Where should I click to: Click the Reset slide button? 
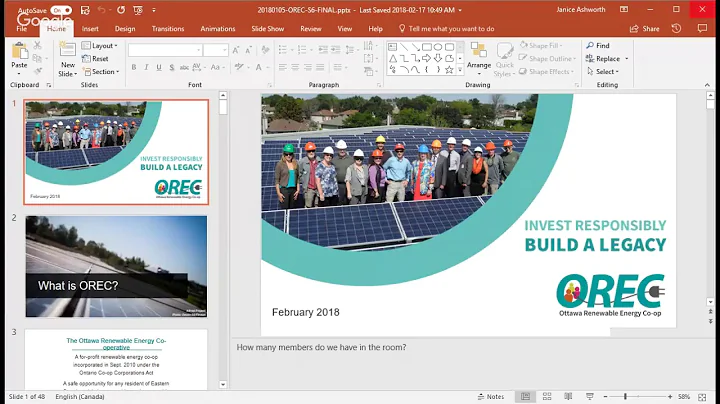pos(95,59)
